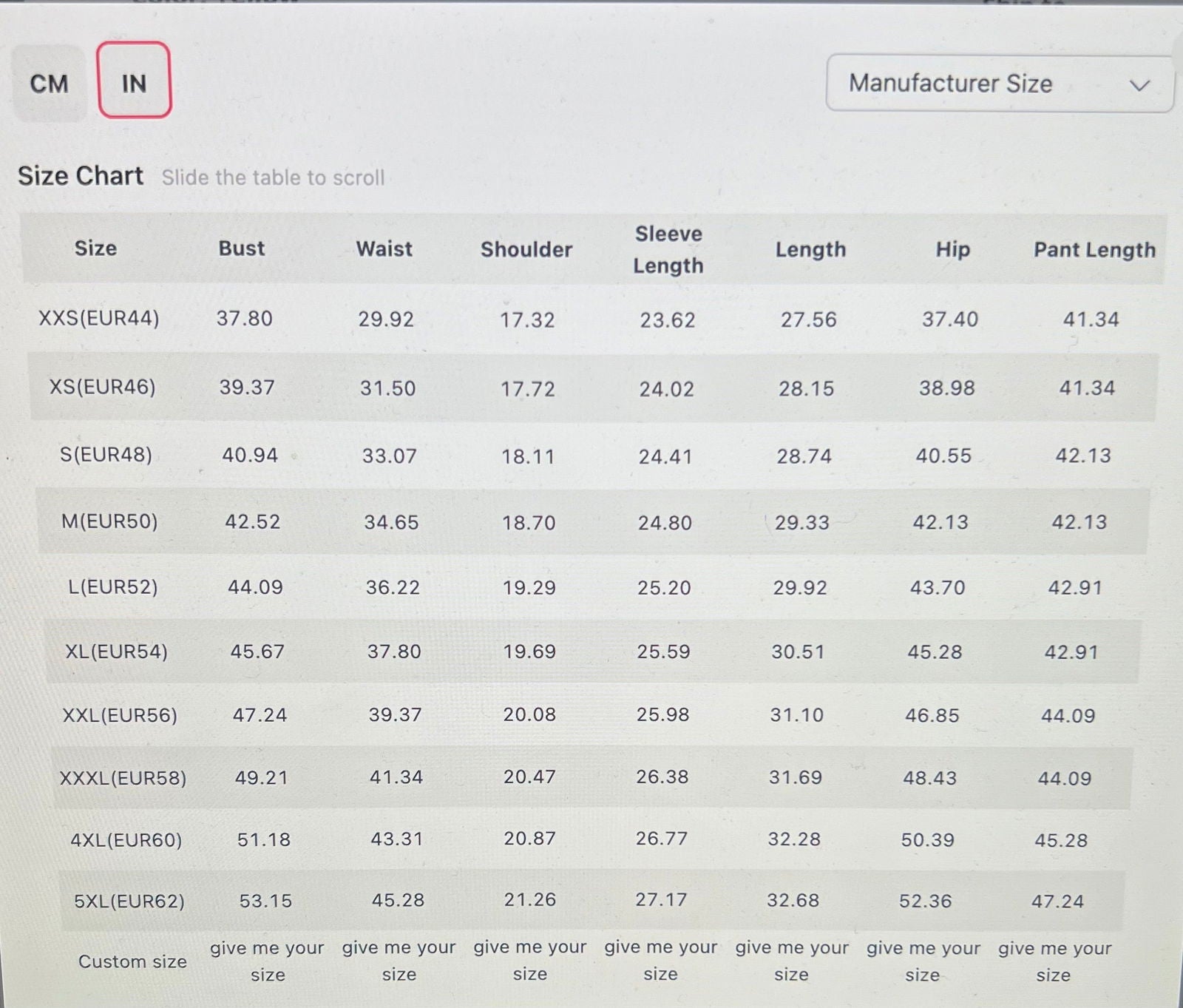This screenshot has height=1008, width=1183.
Task: Select the 5XL(EUR62) size row
Action: 129,902
